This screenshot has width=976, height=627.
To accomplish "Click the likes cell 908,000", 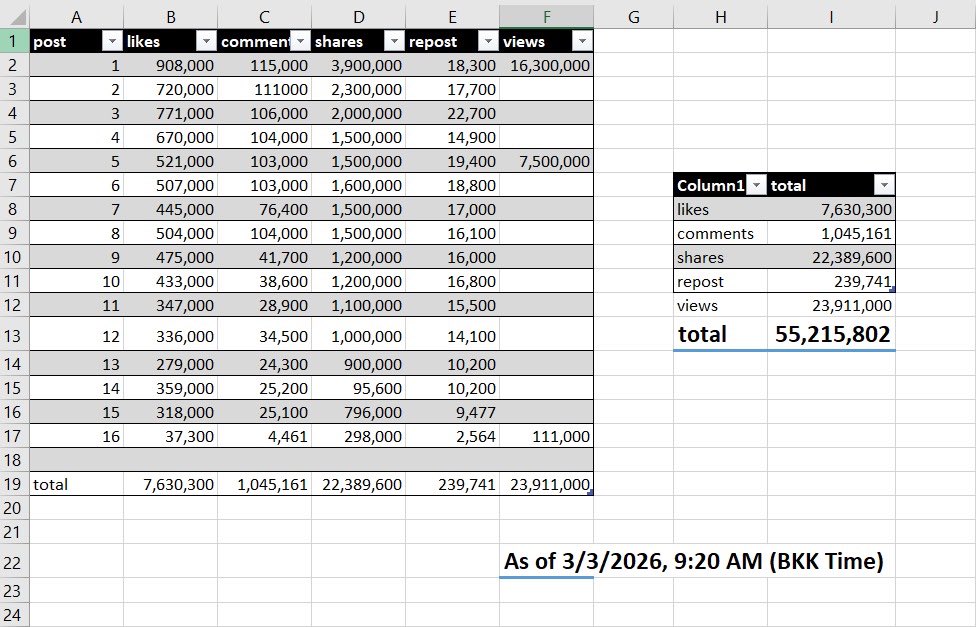I will (171, 65).
